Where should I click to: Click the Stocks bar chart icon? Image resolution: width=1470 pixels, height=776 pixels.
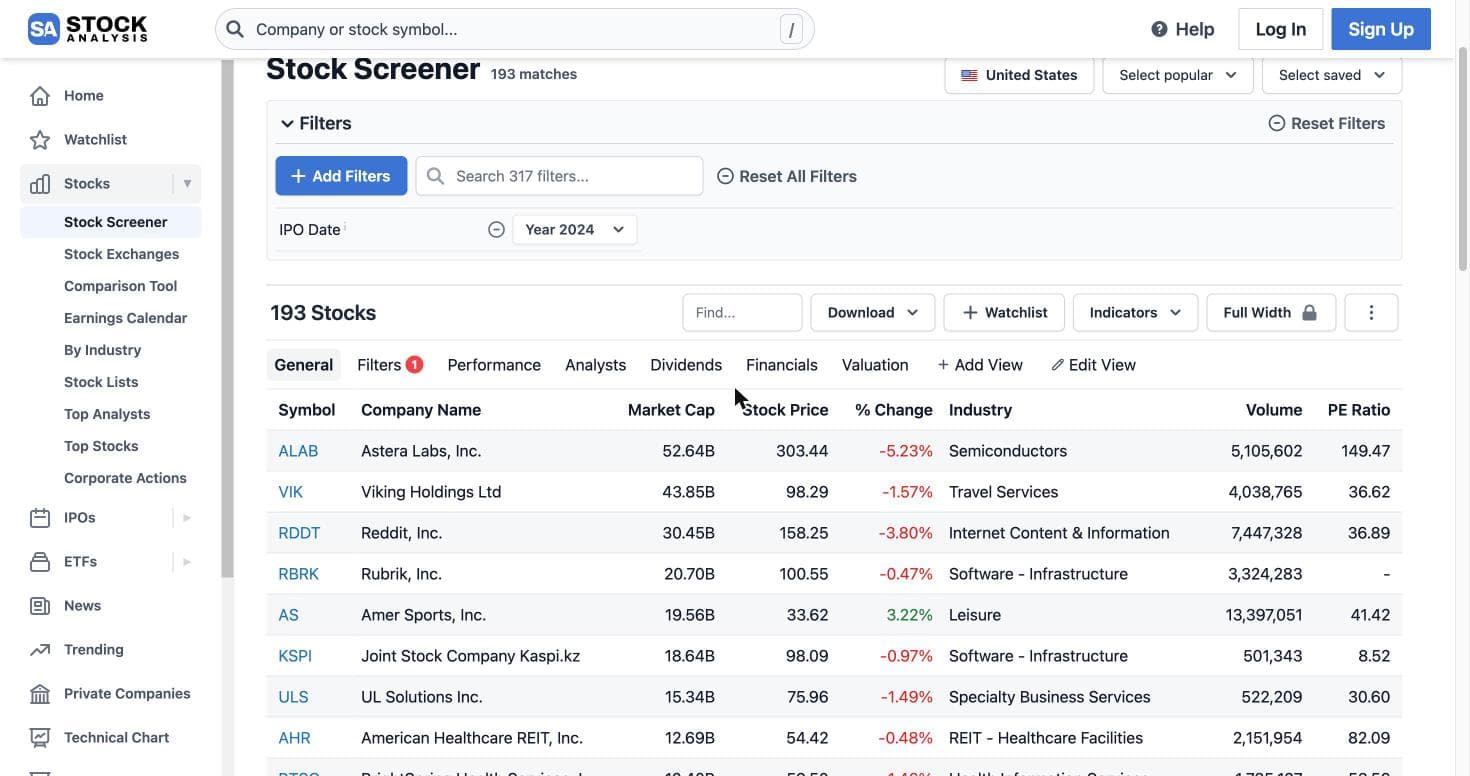[40, 184]
